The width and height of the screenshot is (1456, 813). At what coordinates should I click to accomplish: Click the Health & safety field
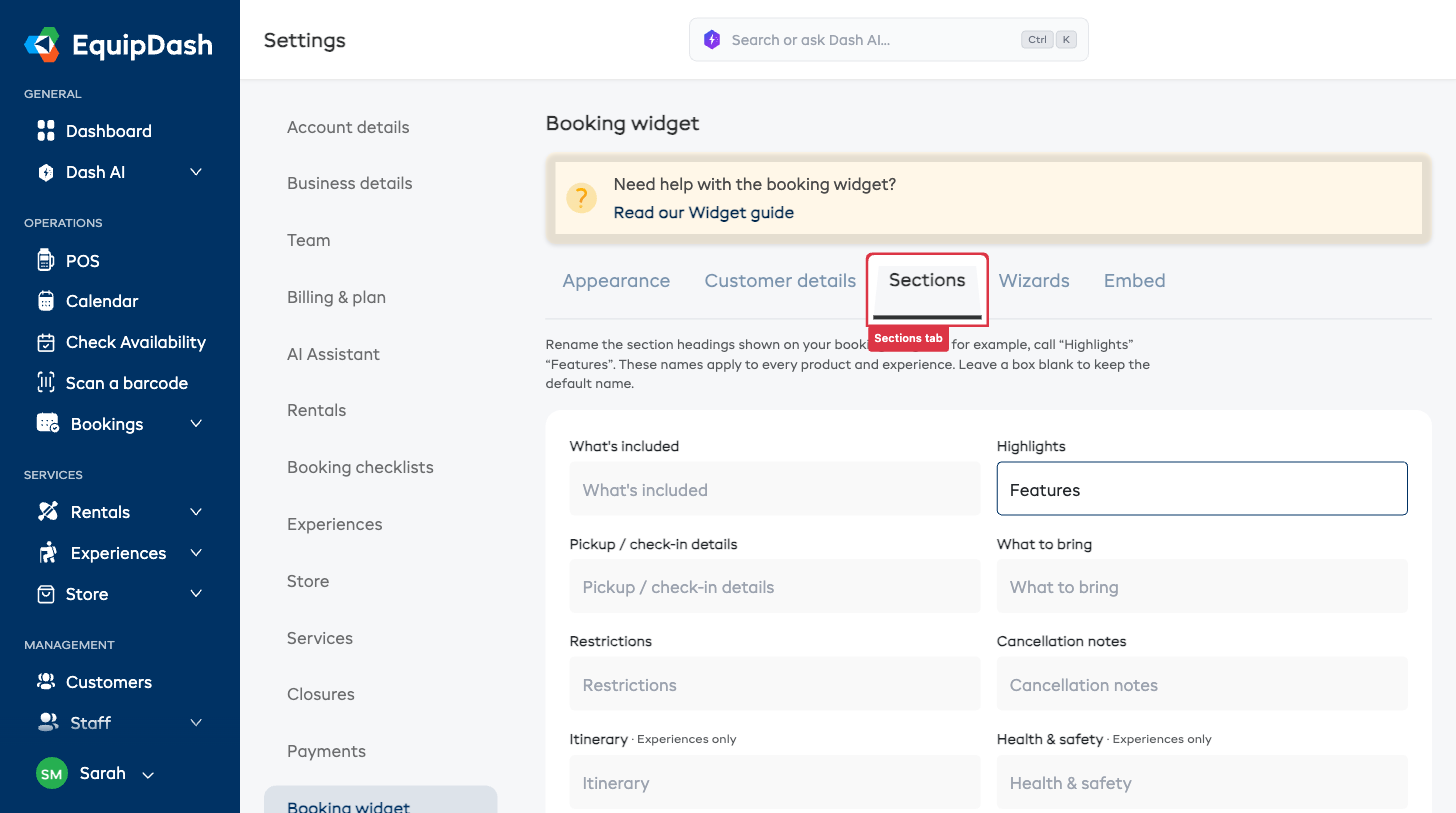1202,783
